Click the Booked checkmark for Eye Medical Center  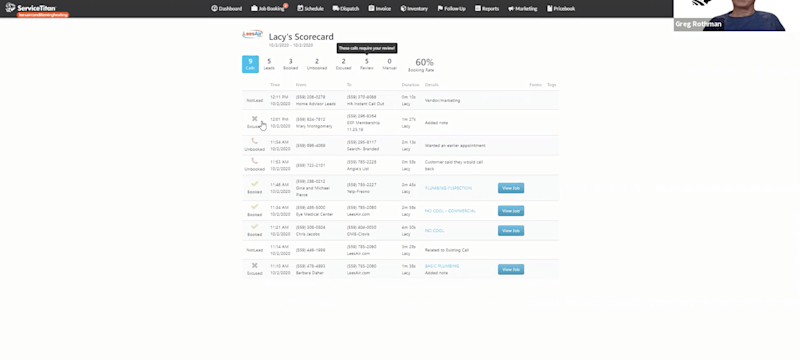coord(254,207)
